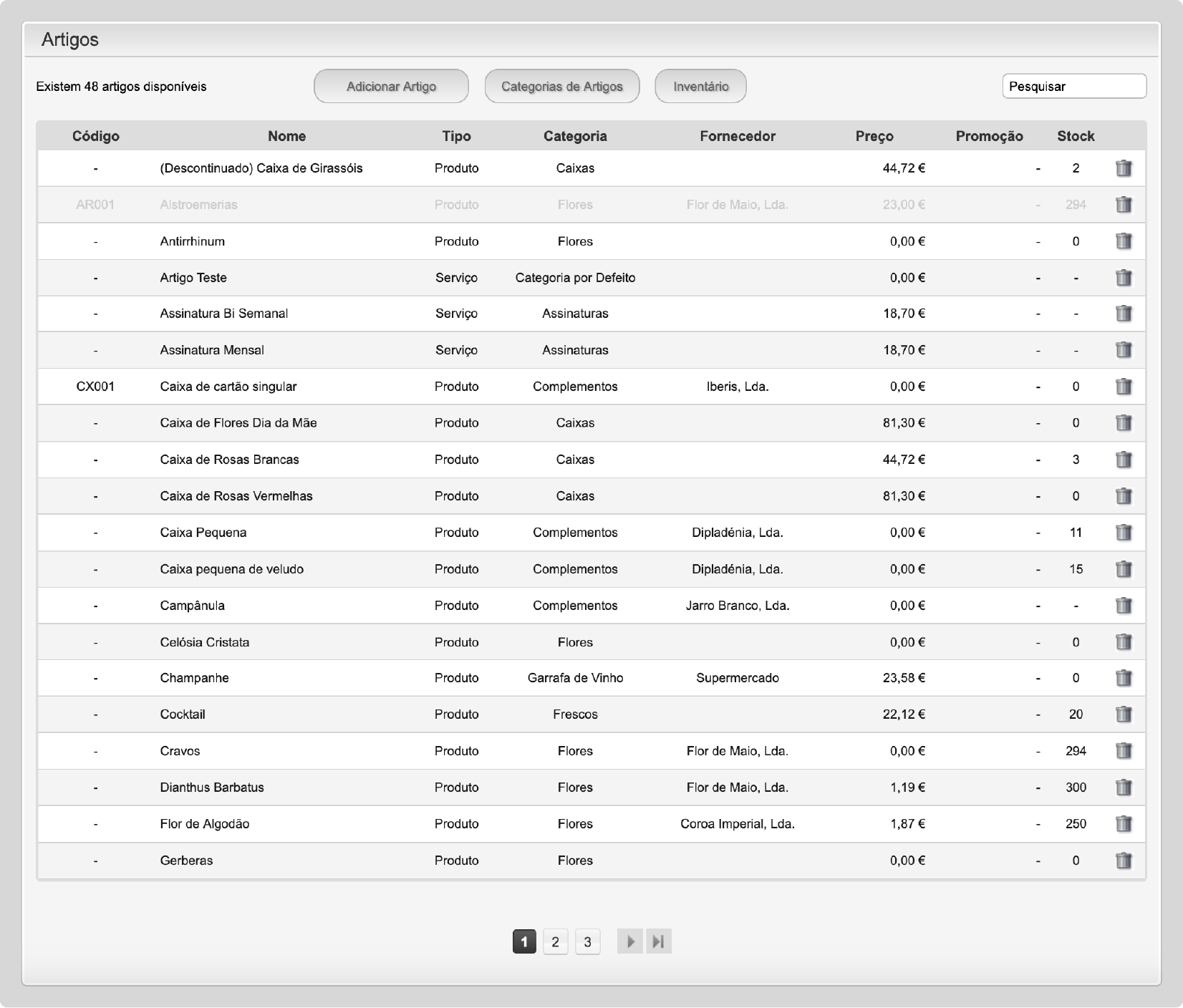Go to next page arrow

(x=629, y=941)
